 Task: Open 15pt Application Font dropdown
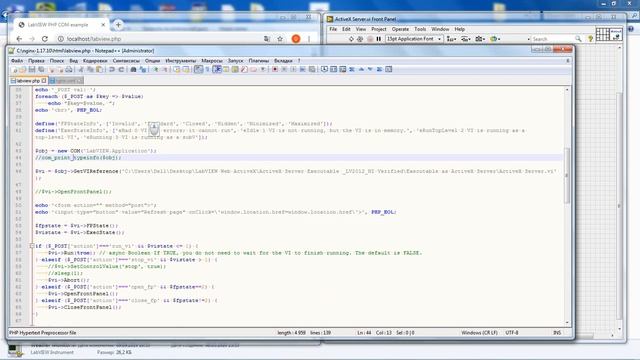click(x=413, y=39)
